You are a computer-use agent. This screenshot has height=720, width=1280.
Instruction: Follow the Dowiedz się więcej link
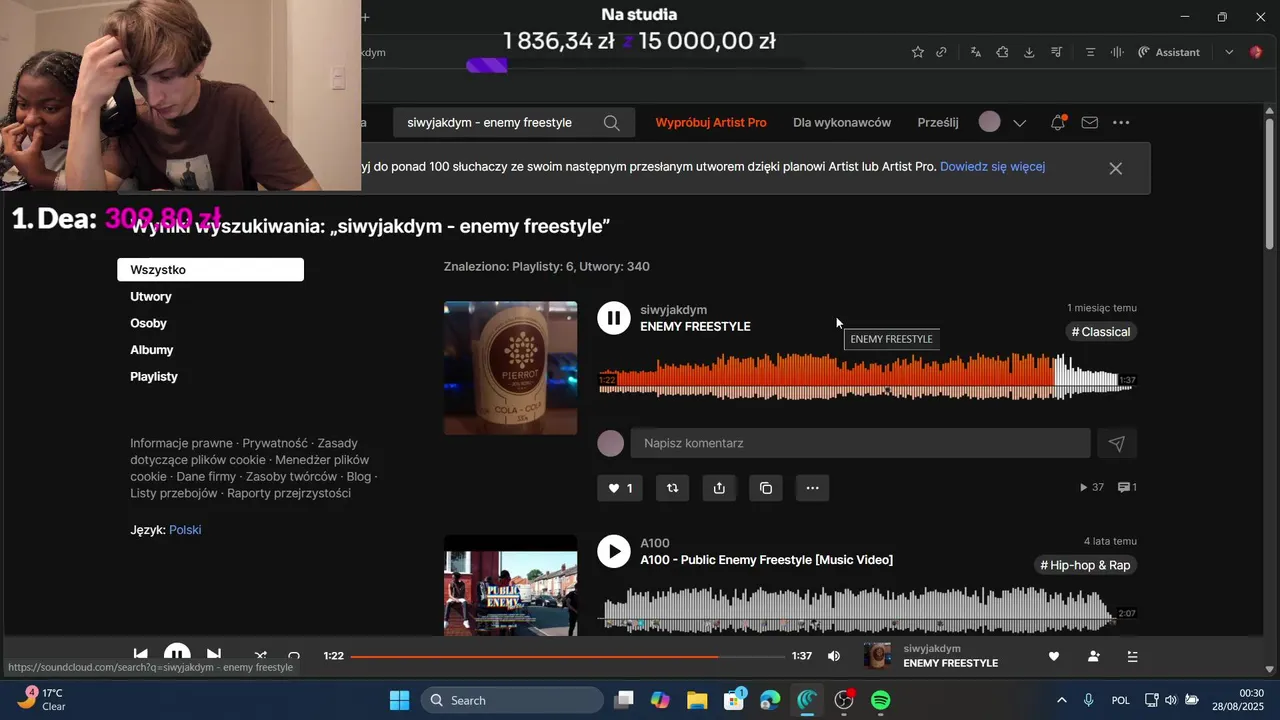click(992, 167)
